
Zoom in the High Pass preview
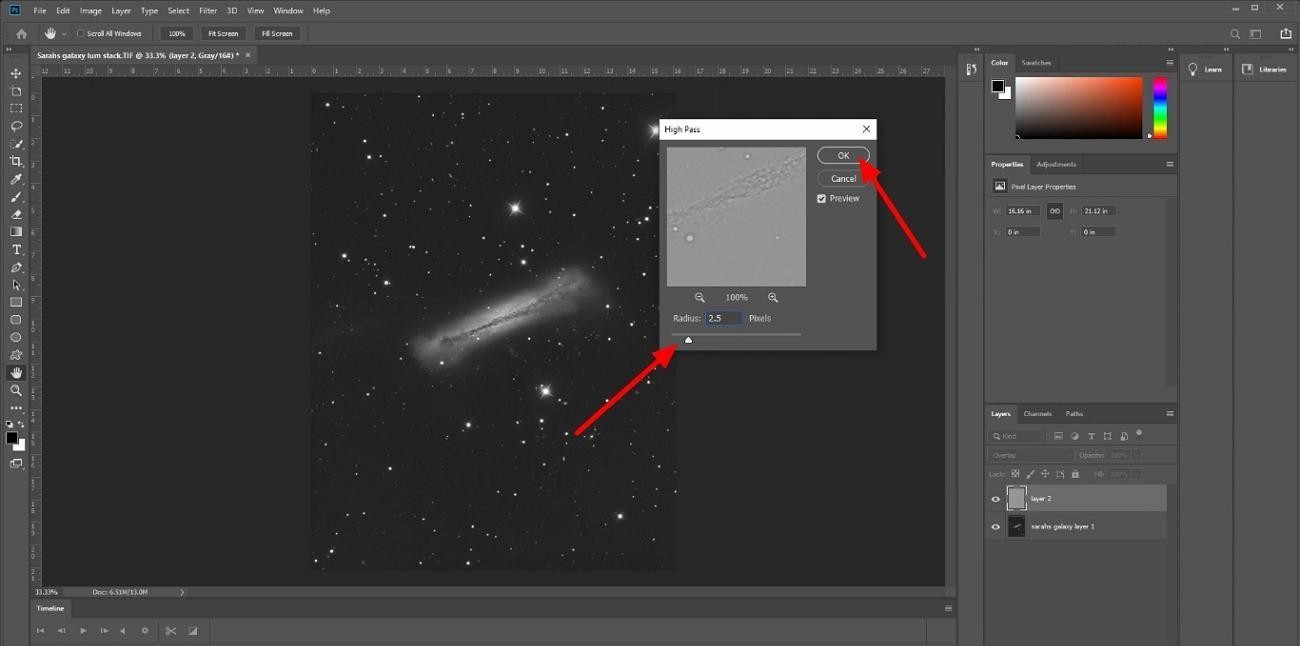pyautogui.click(x=773, y=297)
